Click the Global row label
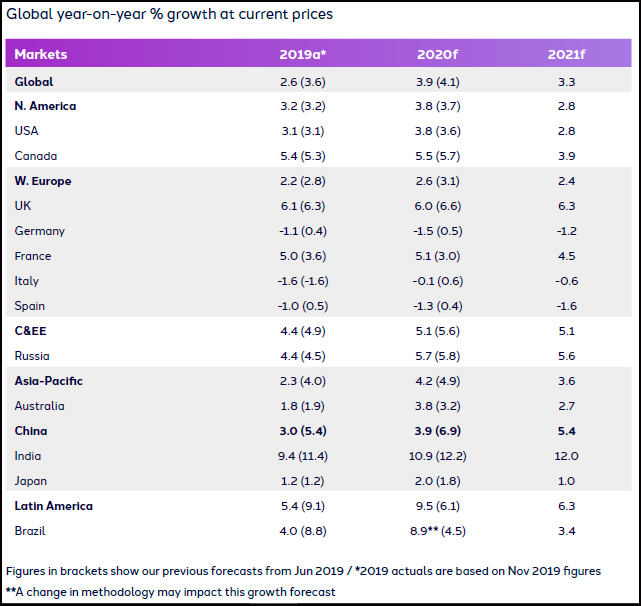This screenshot has height=606, width=641. point(34,81)
